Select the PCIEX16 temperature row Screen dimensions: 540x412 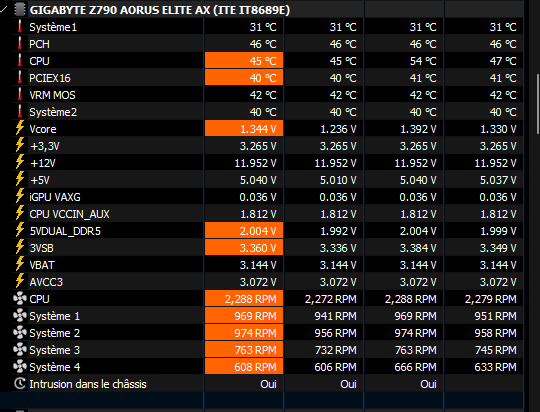click(x=261, y=78)
